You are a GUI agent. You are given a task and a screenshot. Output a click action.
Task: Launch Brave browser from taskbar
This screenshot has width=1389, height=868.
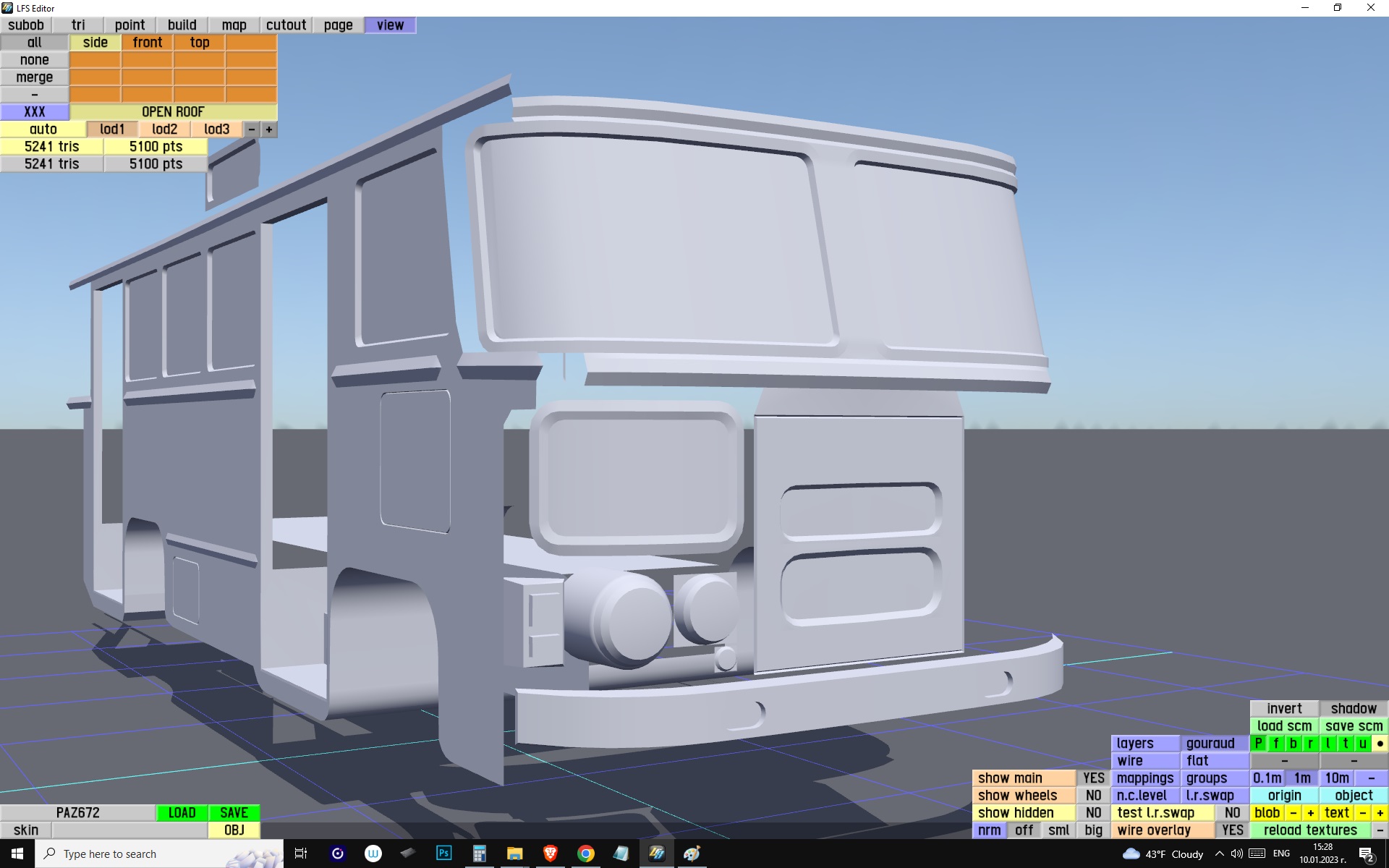pos(550,854)
